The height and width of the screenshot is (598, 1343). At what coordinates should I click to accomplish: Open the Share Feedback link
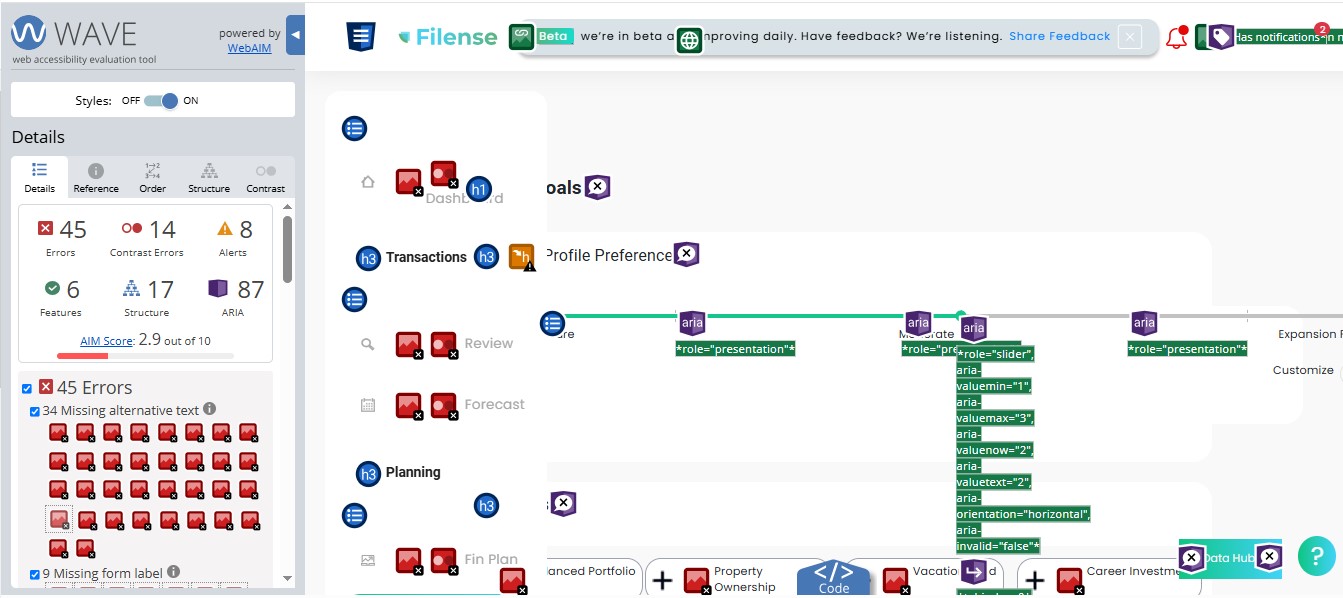[1060, 36]
